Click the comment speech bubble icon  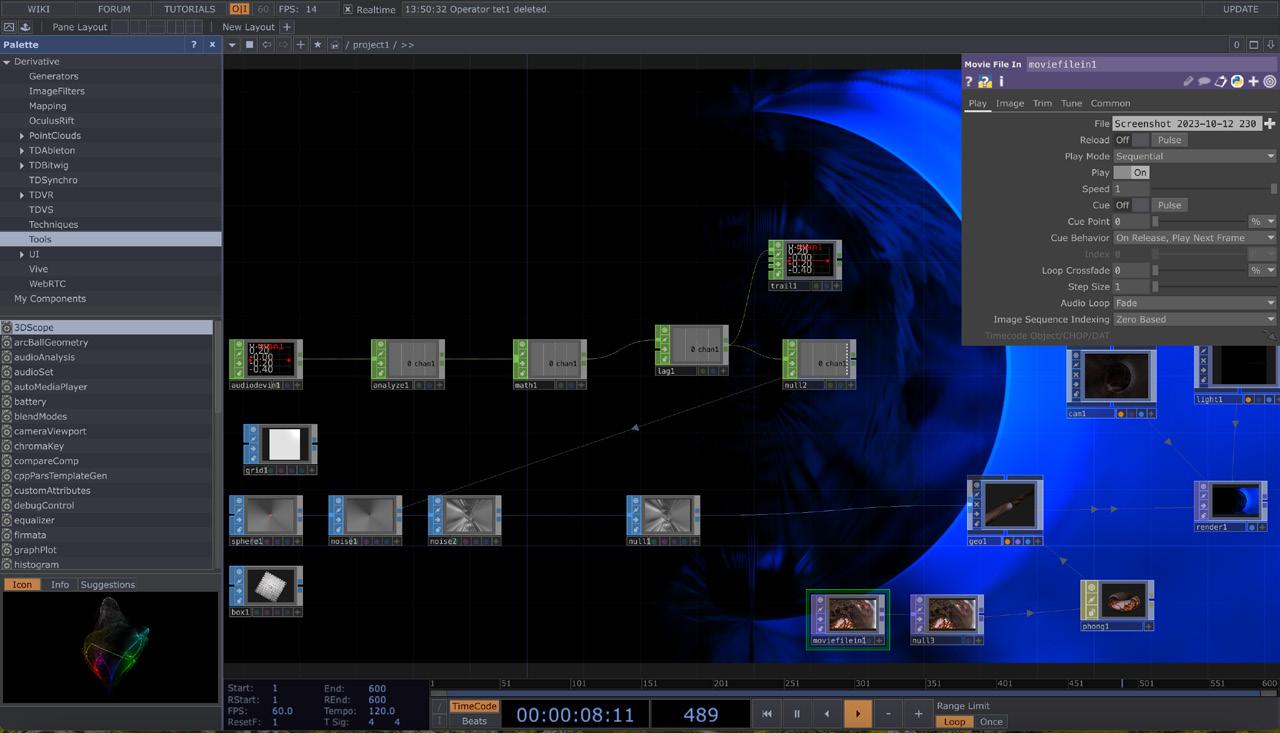(x=1204, y=82)
